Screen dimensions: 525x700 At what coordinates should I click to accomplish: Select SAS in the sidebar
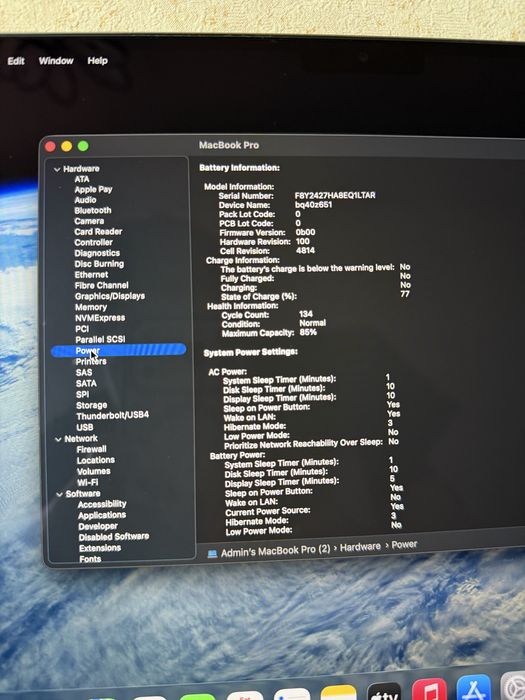[84, 372]
